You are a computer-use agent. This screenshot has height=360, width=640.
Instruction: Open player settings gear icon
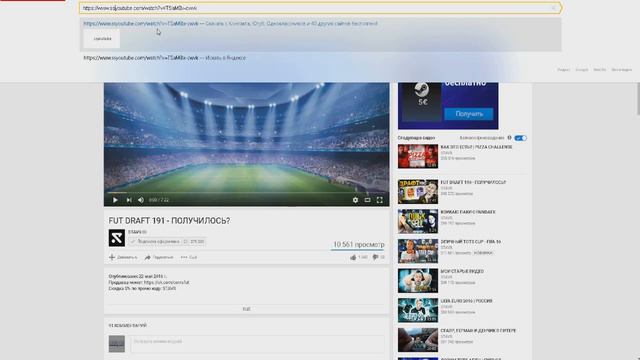pyautogui.click(x=355, y=200)
